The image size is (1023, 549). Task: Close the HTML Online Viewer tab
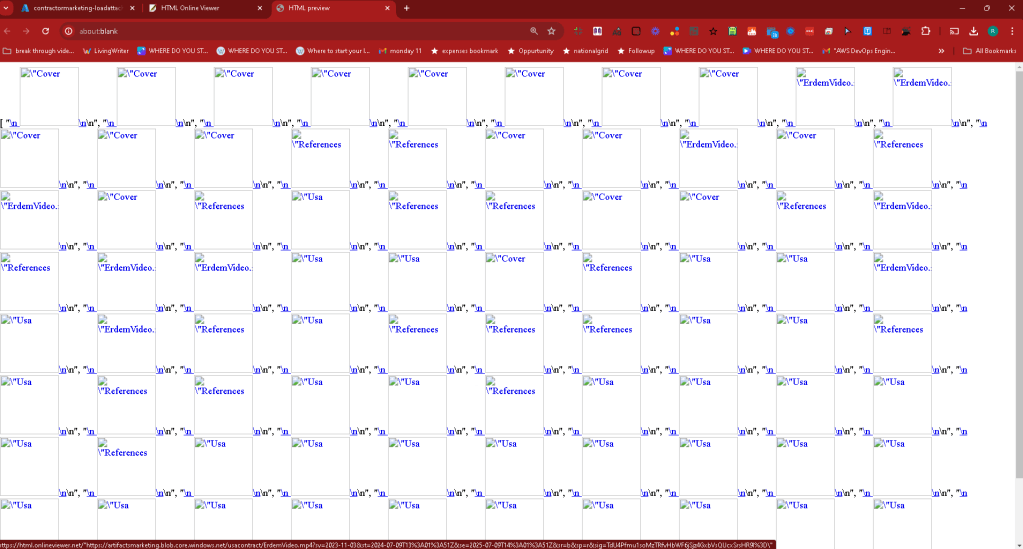[260, 8]
